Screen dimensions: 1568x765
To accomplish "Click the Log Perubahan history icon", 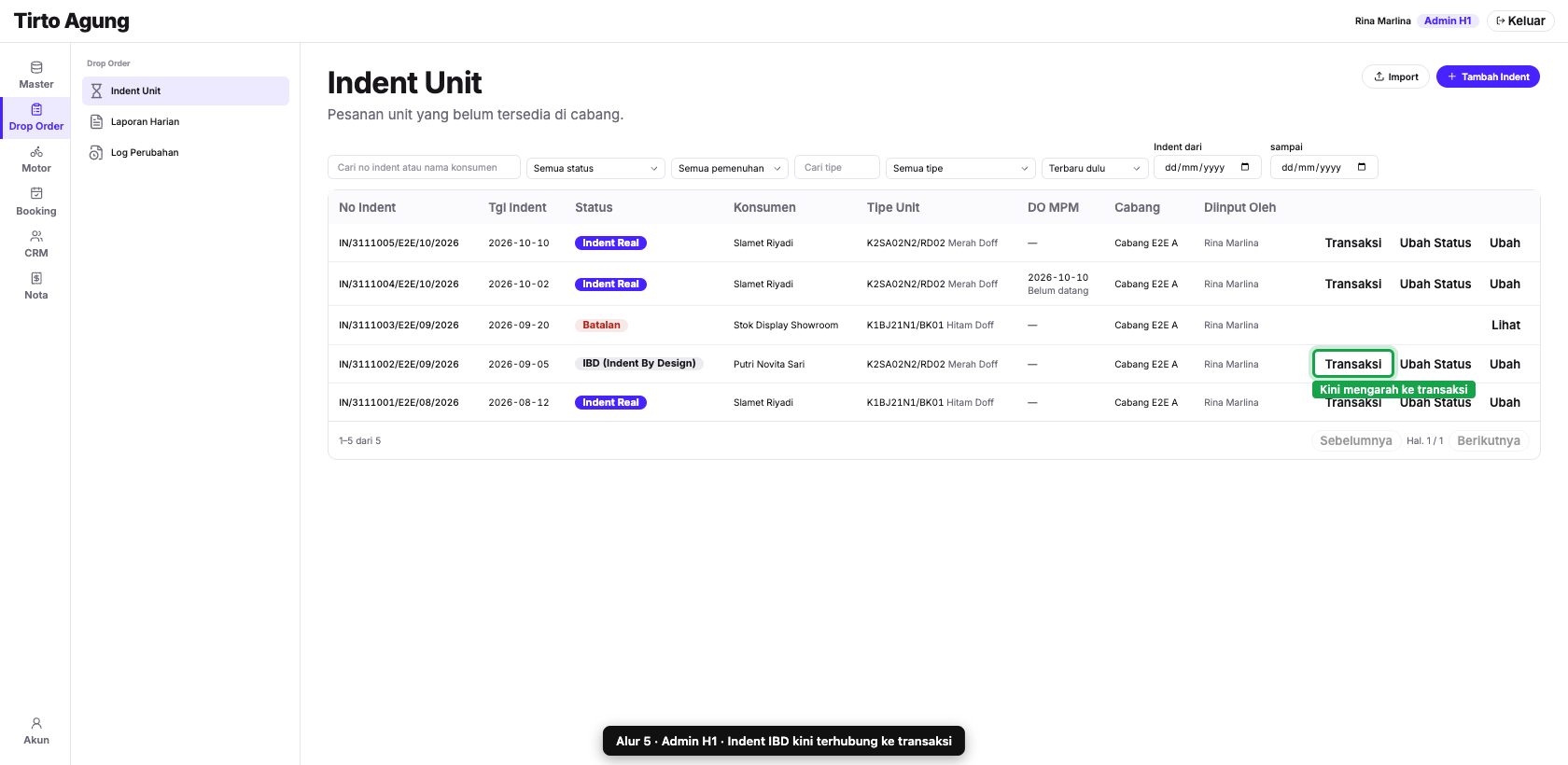I will tap(96, 152).
